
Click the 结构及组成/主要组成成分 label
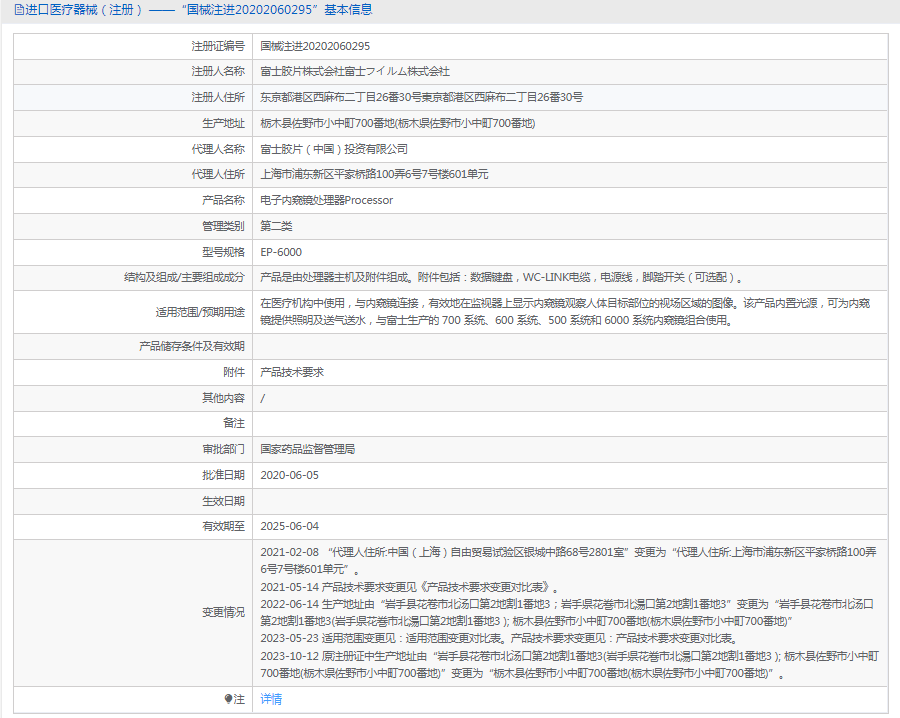pos(184,278)
